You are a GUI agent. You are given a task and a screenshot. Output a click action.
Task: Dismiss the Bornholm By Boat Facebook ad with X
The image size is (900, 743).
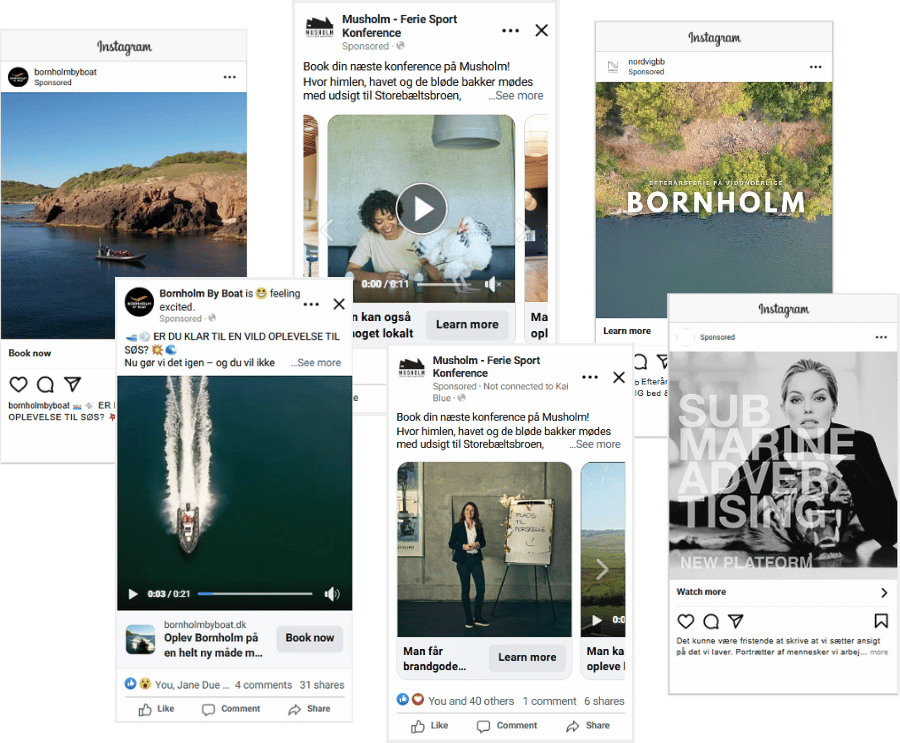pyautogui.click(x=339, y=304)
